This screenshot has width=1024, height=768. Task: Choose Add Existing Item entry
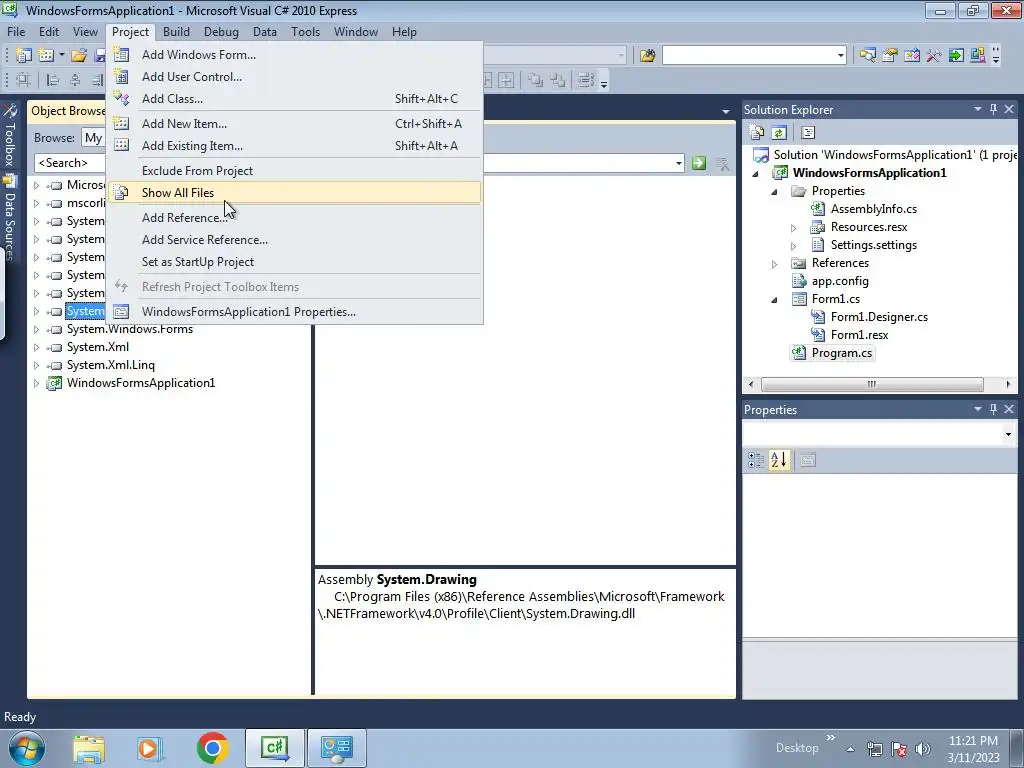pyautogui.click(x=295, y=146)
